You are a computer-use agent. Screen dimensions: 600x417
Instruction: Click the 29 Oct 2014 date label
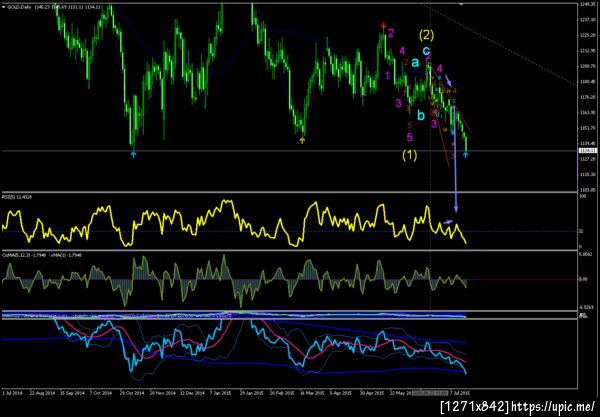click(x=131, y=393)
